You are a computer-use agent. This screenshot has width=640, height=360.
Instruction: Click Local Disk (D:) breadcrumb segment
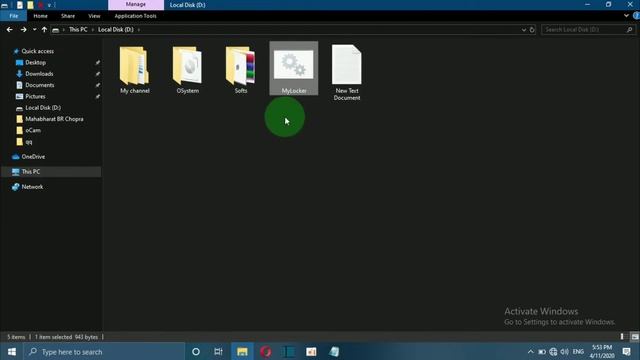point(116,29)
